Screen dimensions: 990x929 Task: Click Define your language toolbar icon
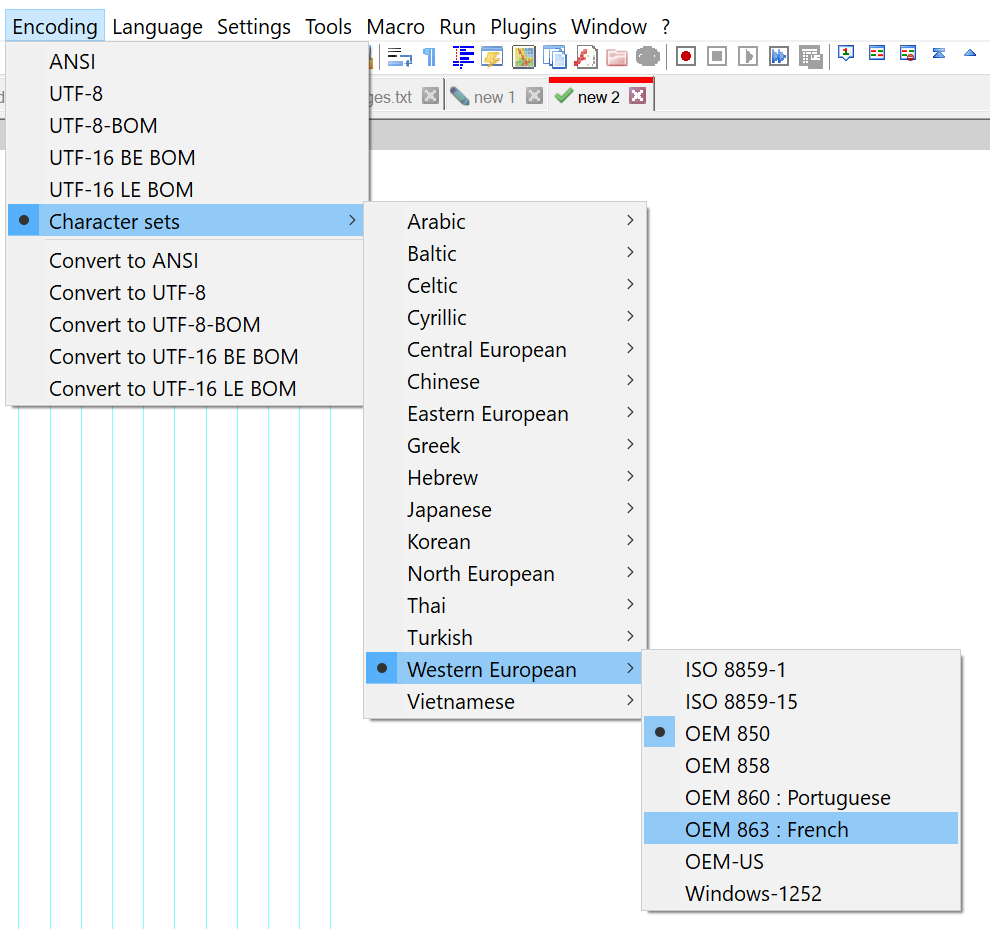pyautogui.click(x=492, y=57)
